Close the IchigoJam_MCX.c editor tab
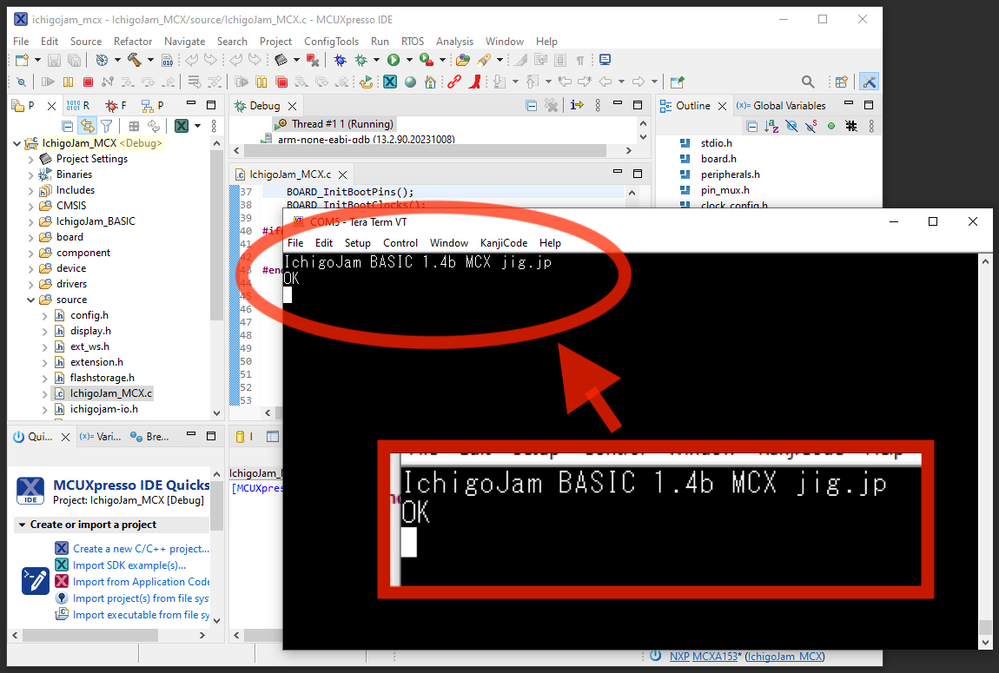This screenshot has width=999, height=673. click(343, 175)
